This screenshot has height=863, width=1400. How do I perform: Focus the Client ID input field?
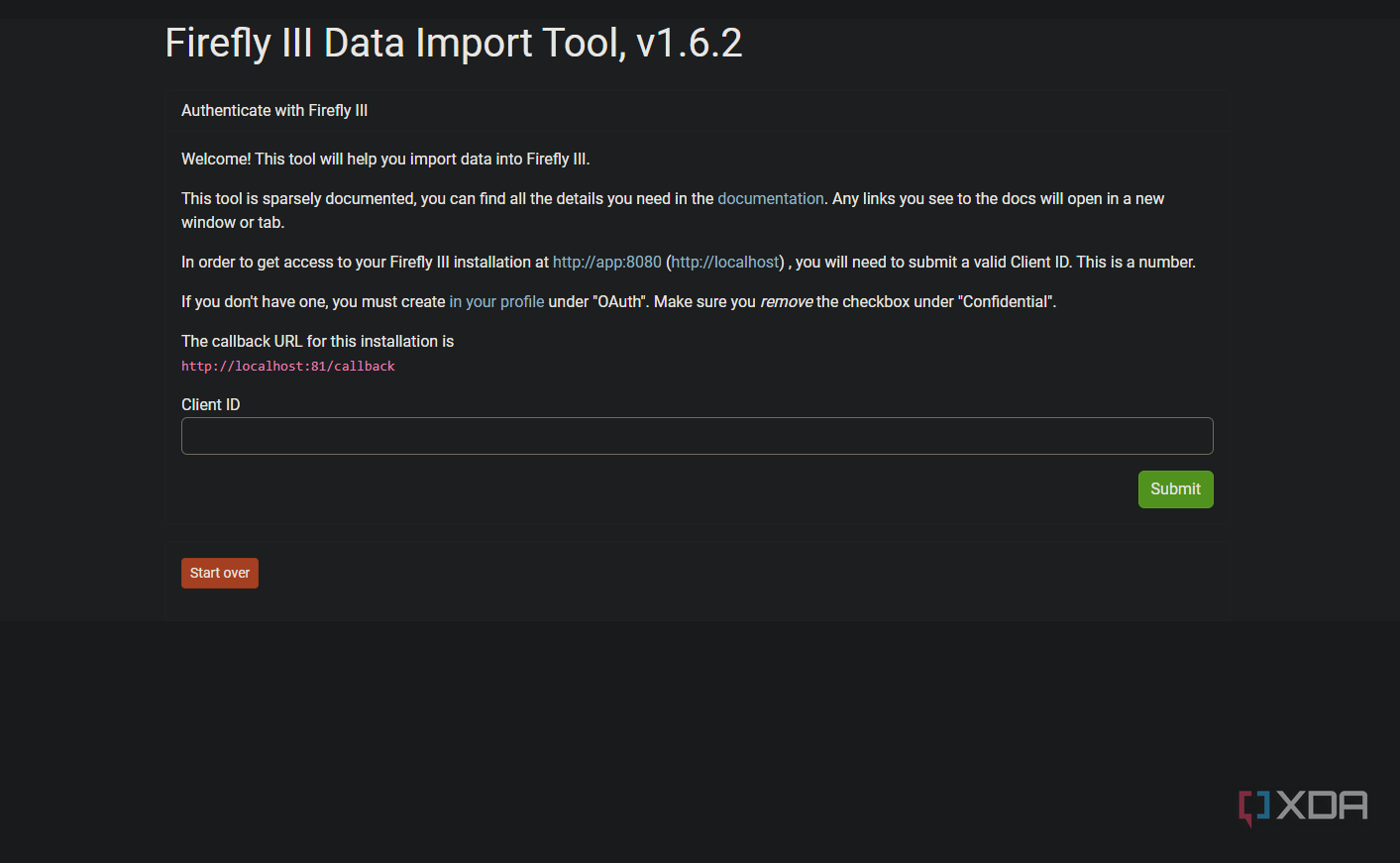point(698,436)
